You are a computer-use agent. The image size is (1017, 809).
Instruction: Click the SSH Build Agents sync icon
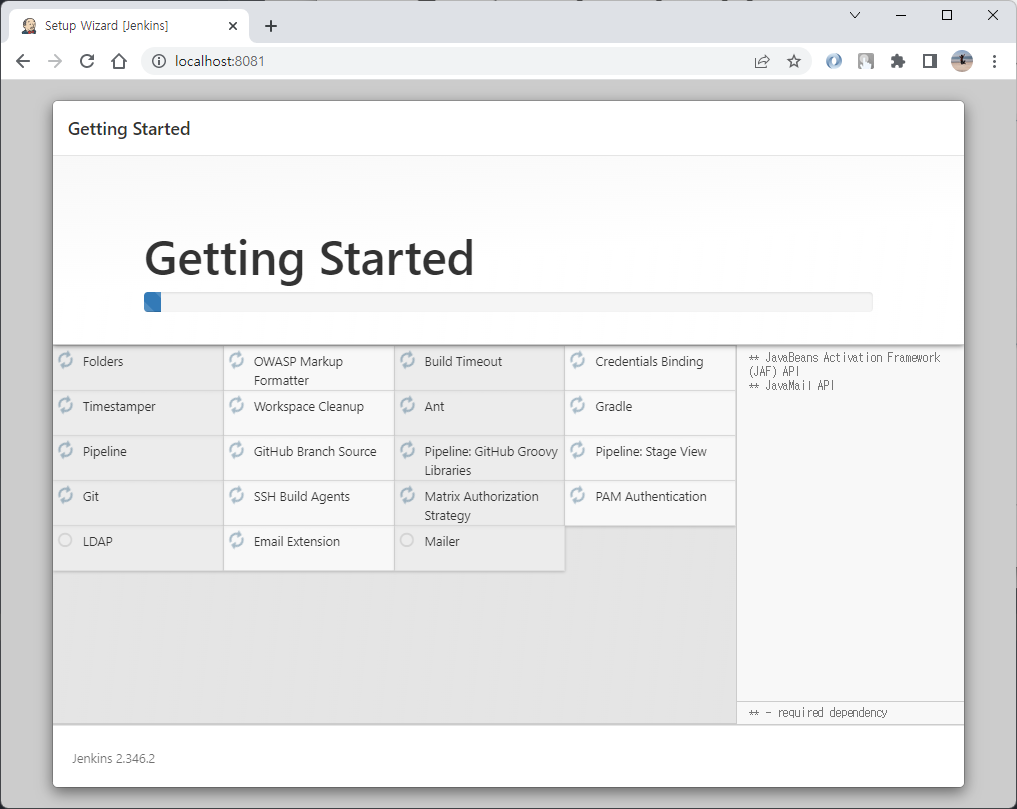[x=237, y=496]
